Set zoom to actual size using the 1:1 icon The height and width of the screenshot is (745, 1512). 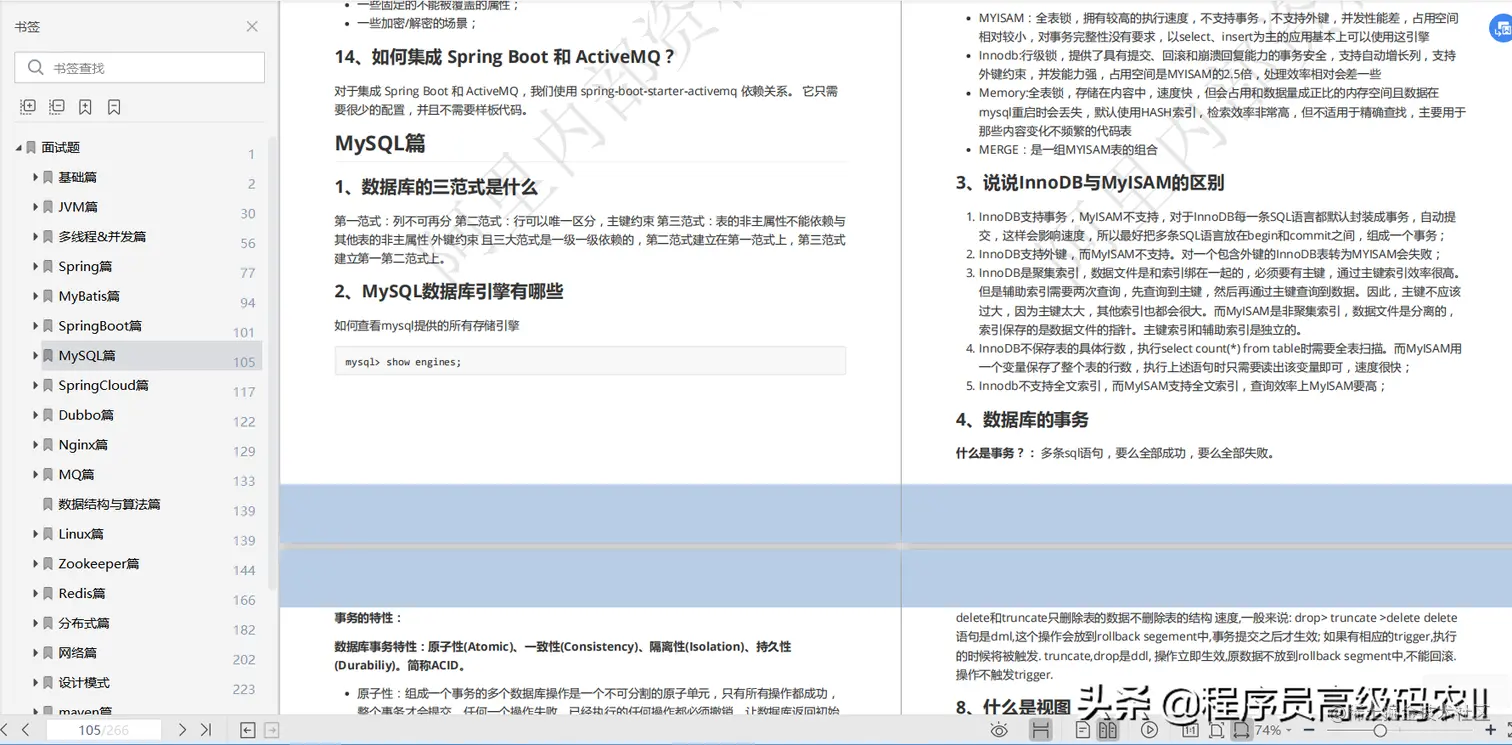[x=1190, y=730]
